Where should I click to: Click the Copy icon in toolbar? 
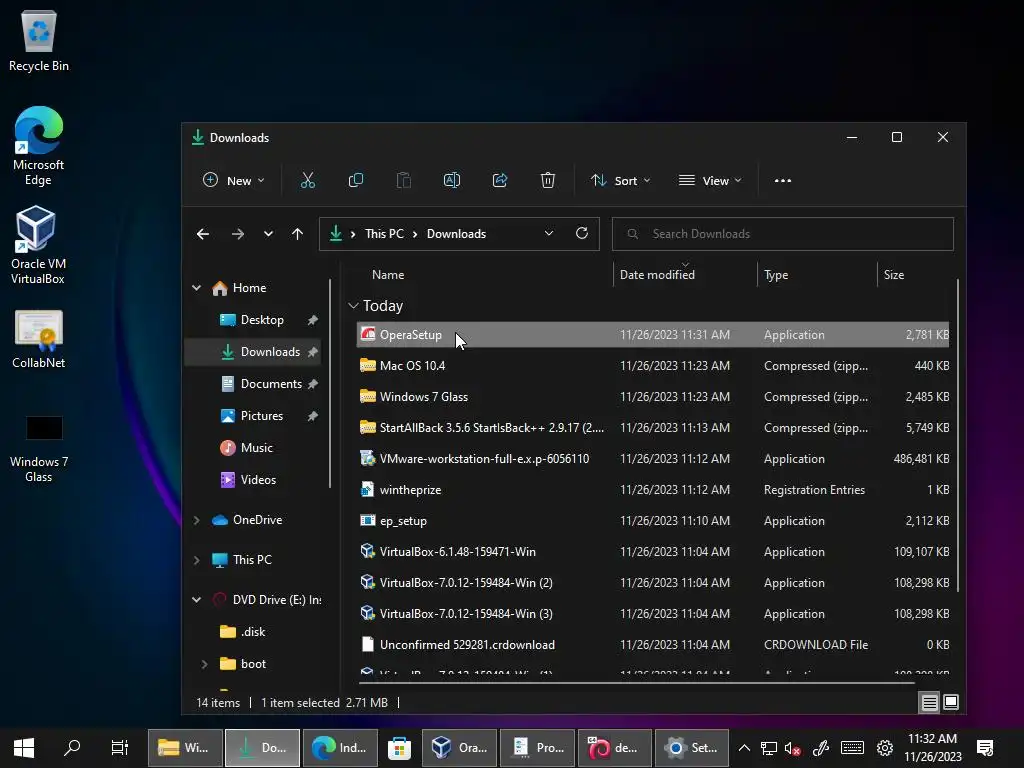pos(356,180)
